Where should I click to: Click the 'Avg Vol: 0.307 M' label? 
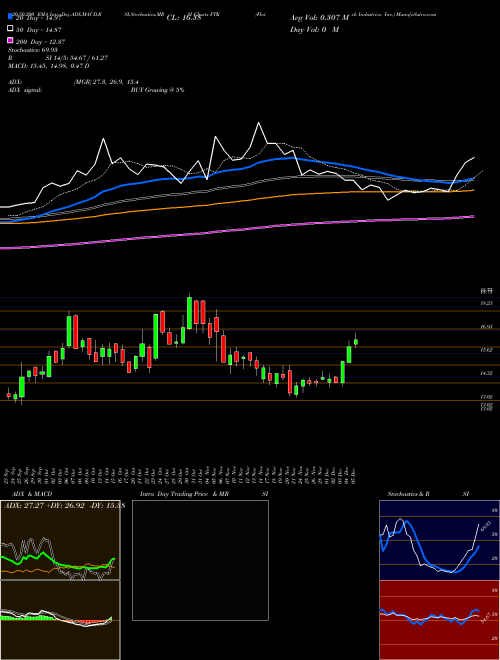[320, 18]
